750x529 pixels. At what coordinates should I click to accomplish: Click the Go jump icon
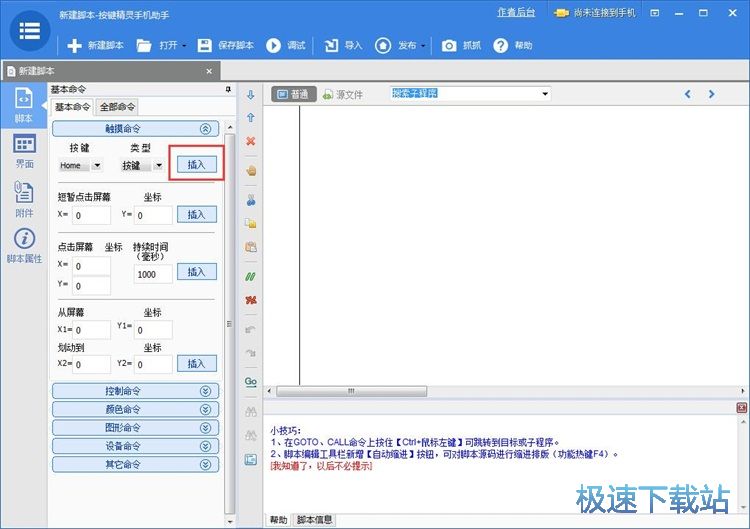[251, 382]
